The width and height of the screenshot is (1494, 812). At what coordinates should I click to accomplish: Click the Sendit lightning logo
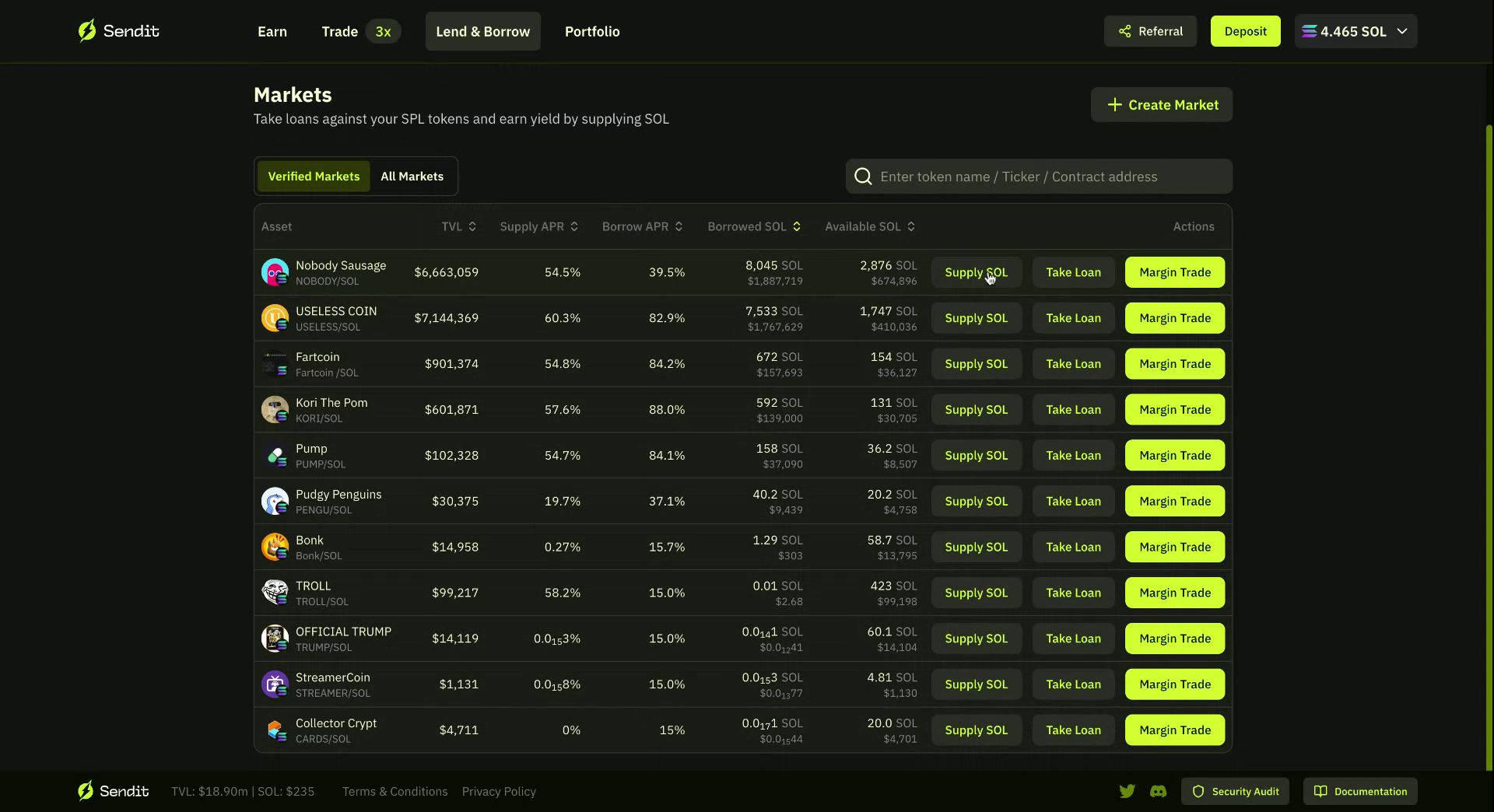[x=88, y=30]
